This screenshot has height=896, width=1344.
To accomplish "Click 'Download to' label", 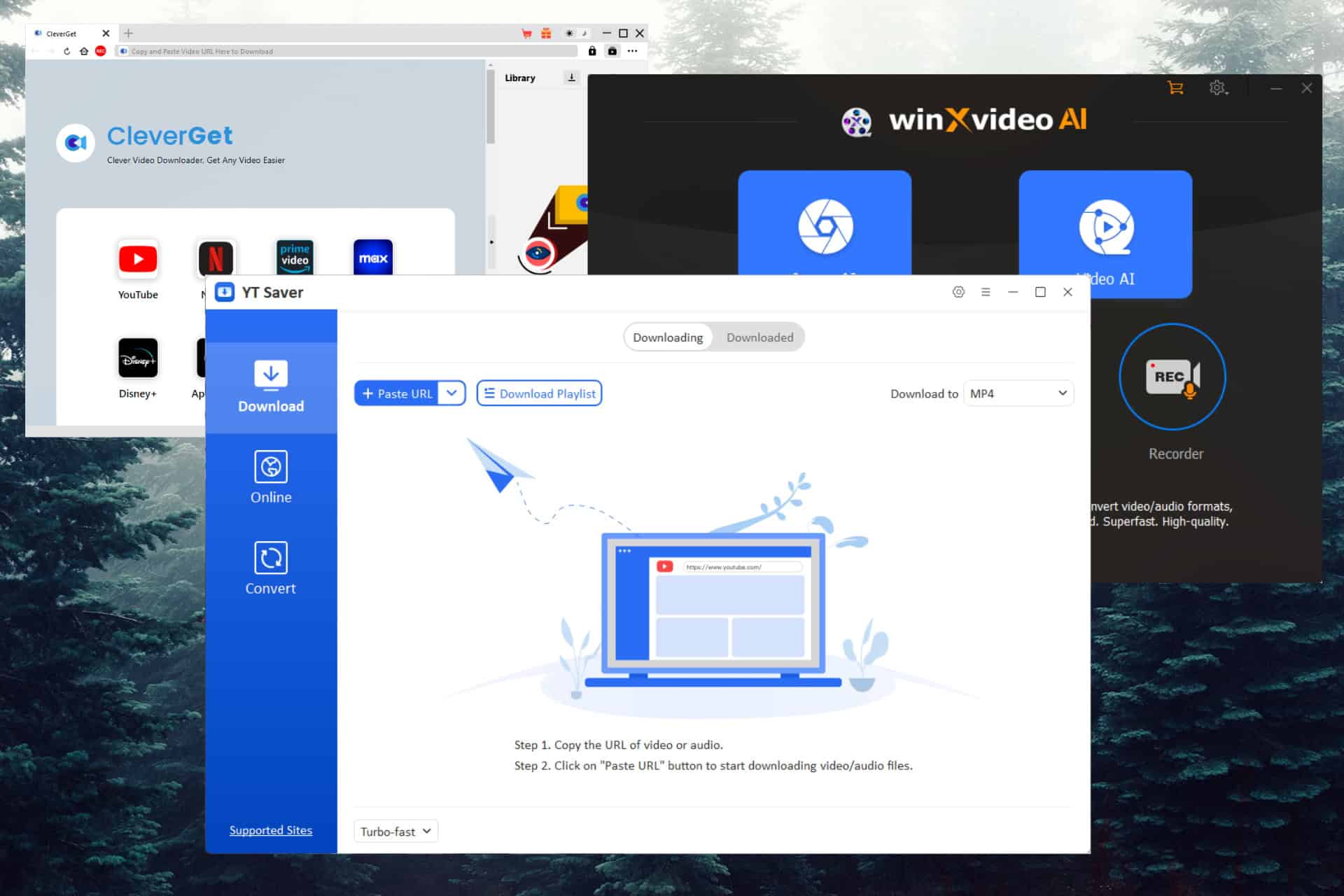I will click(x=924, y=394).
